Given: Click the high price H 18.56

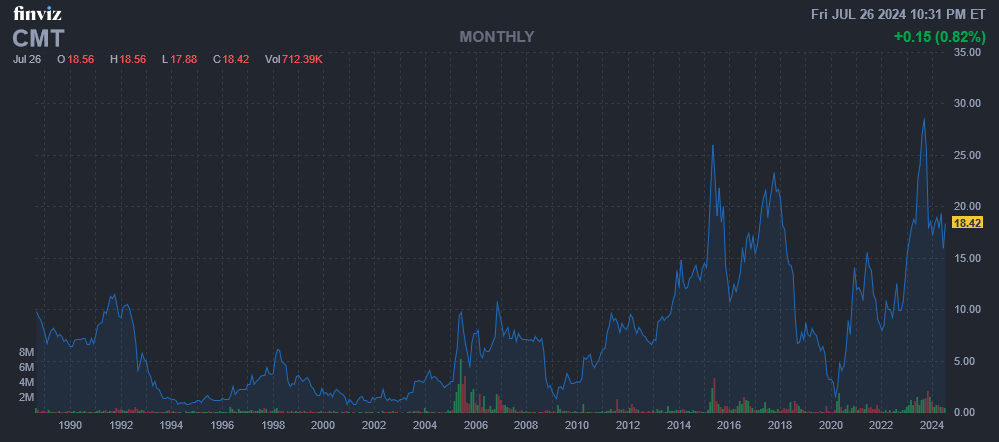Looking at the screenshot, I should click(128, 60).
